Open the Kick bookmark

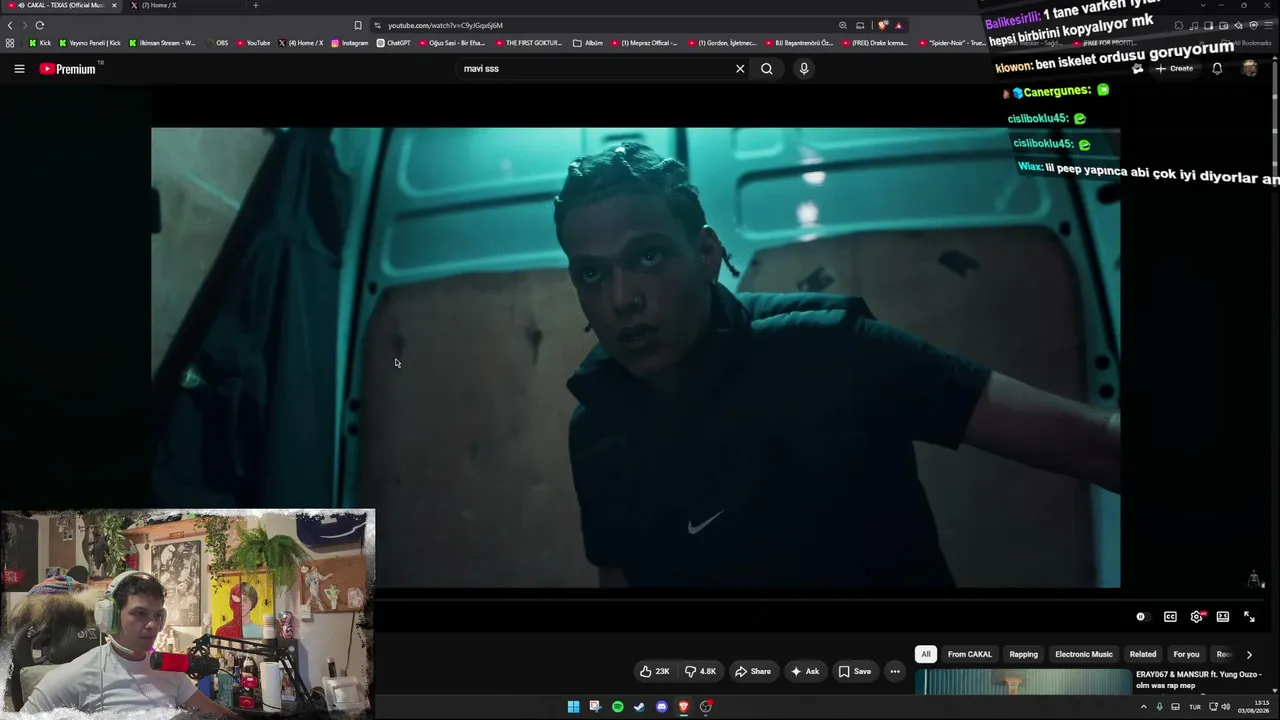(x=40, y=43)
